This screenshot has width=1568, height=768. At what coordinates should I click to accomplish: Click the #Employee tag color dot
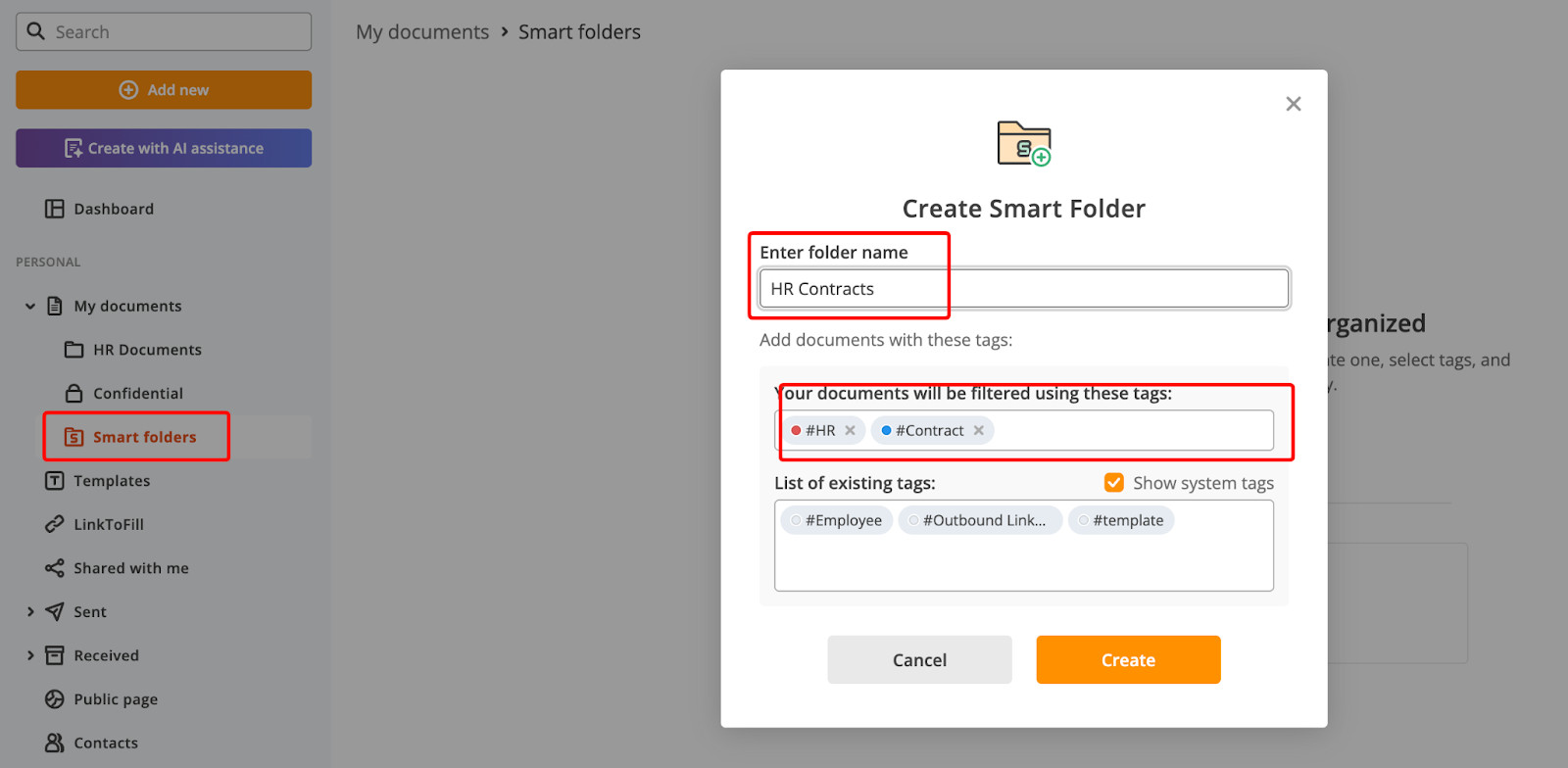pos(796,520)
